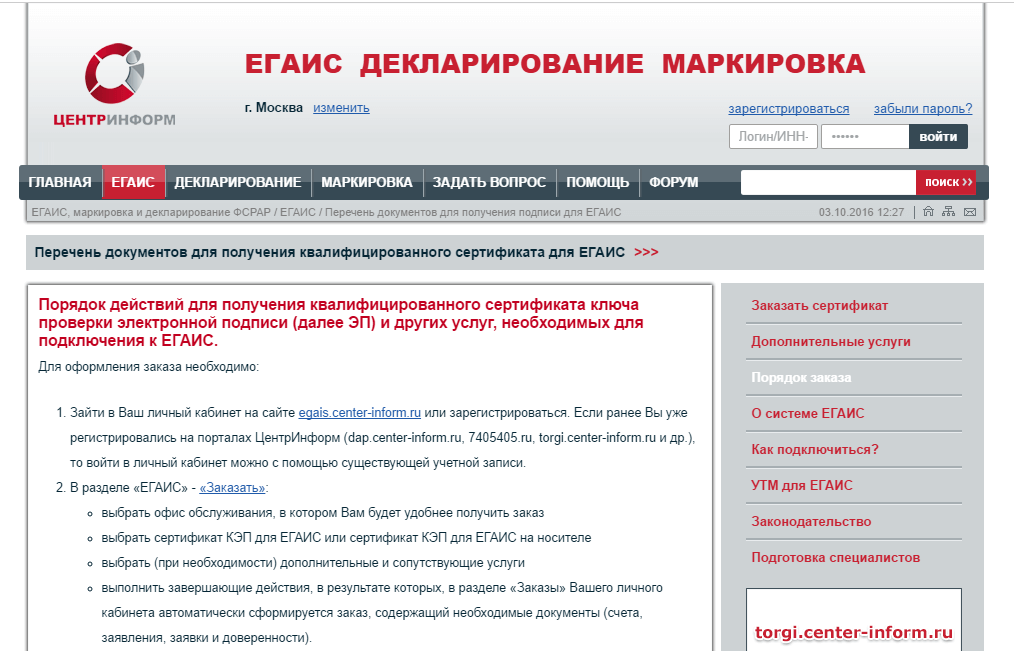Screen dimensions: 1014x651
Task: Click the изменить city link
Action: 341,108
